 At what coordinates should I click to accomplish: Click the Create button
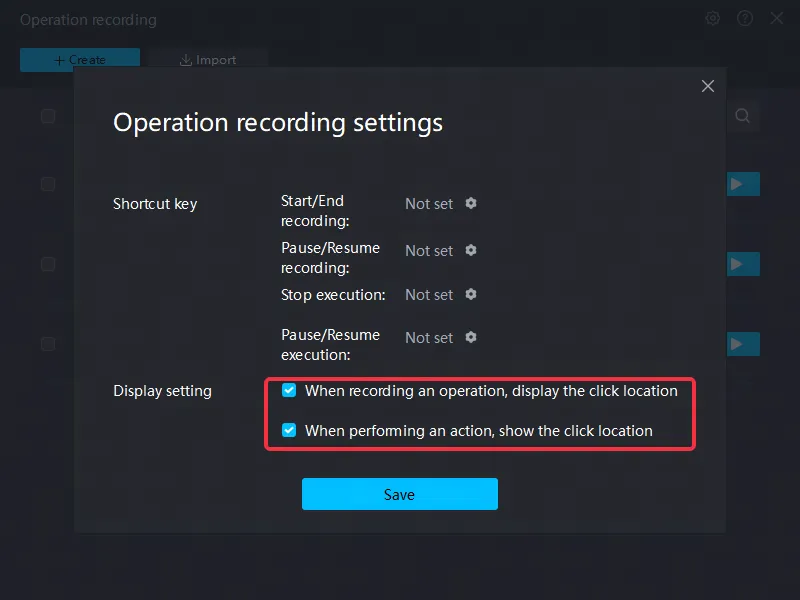[80, 60]
